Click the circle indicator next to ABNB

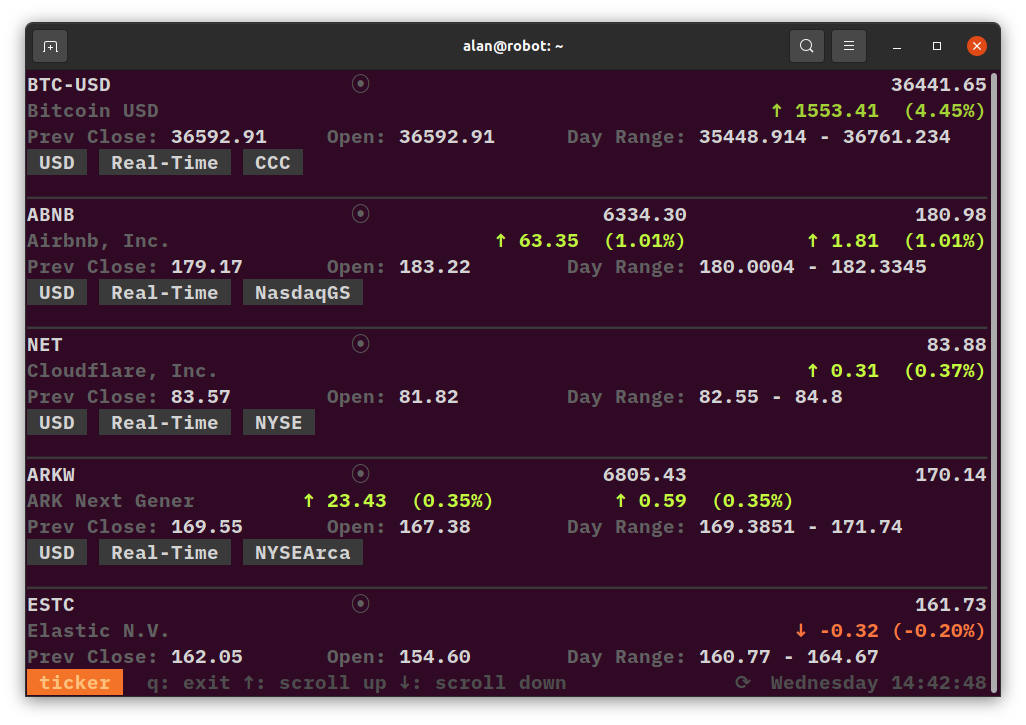[x=361, y=214]
